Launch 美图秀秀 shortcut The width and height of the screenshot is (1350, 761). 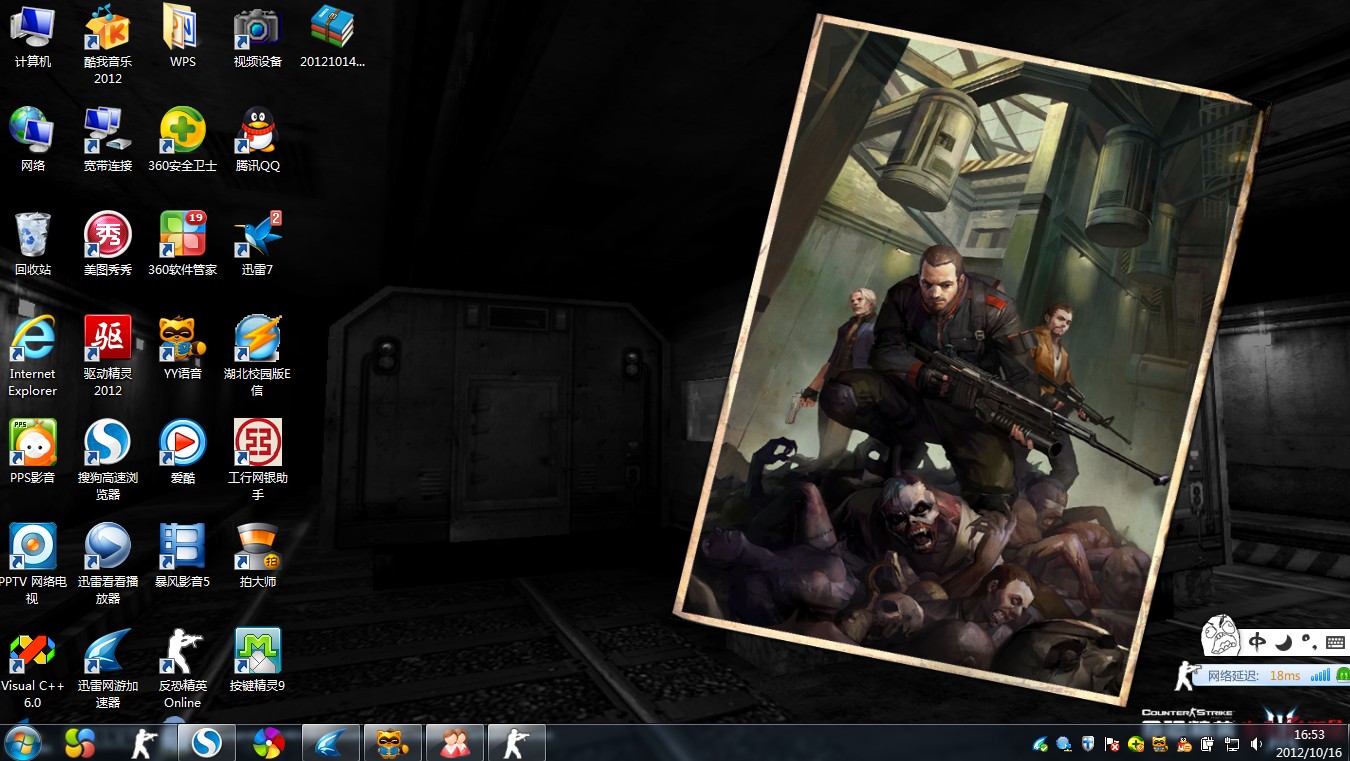(108, 244)
